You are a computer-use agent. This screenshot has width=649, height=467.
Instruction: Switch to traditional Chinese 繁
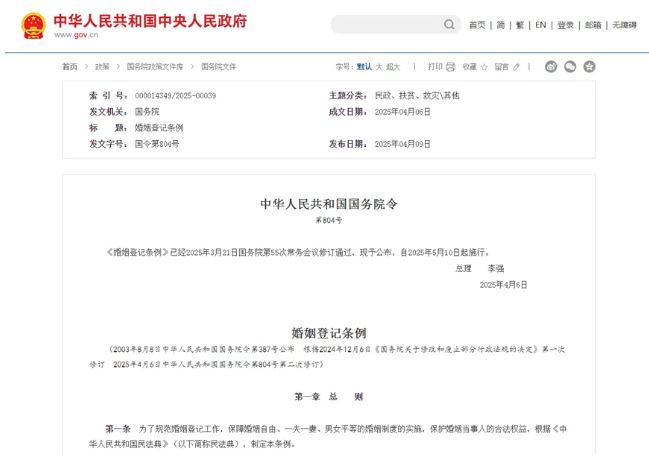coord(519,25)
